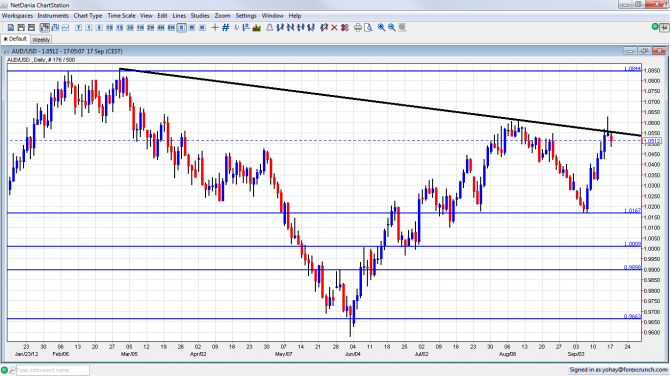The width and height of the screenshot is (670, 376).
Task: Toggle the grid (#) icon
Action: [x=226, y=27]
